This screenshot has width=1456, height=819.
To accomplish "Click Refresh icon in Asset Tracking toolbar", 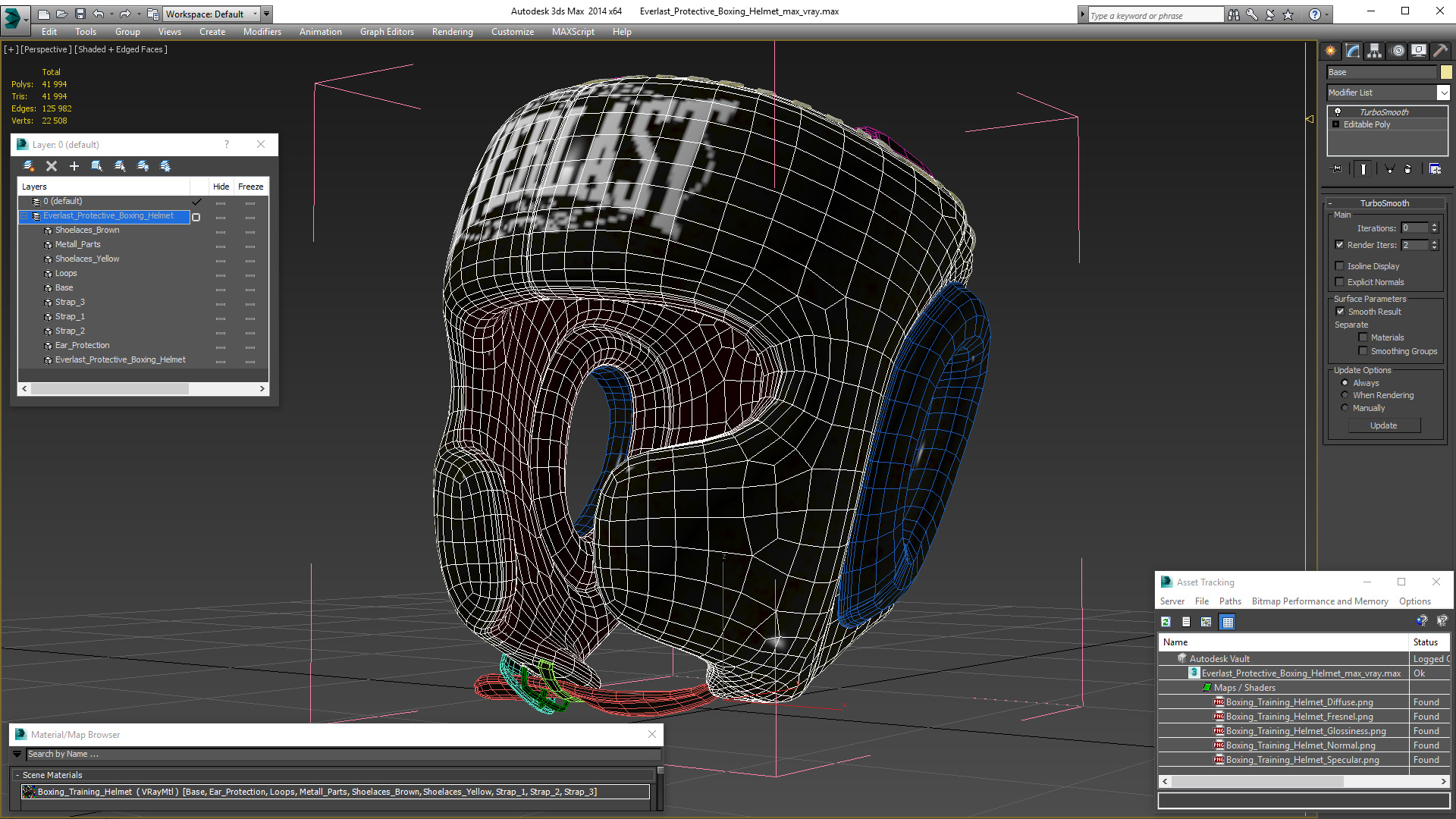I will (1166, 622).
